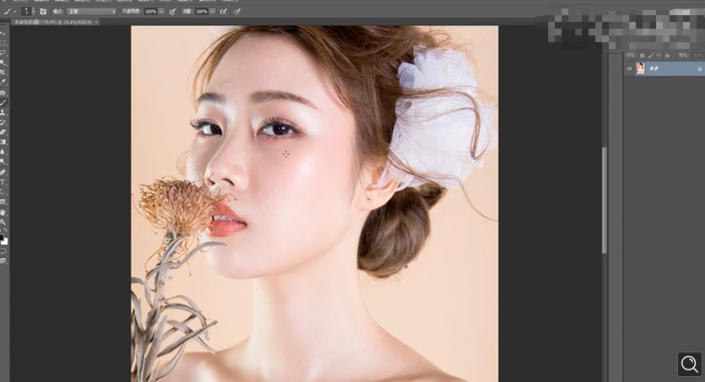The width and height of the screenshot is (705, 382).
Task: Click the background layer thumbnail
Action: pos(640,68)
